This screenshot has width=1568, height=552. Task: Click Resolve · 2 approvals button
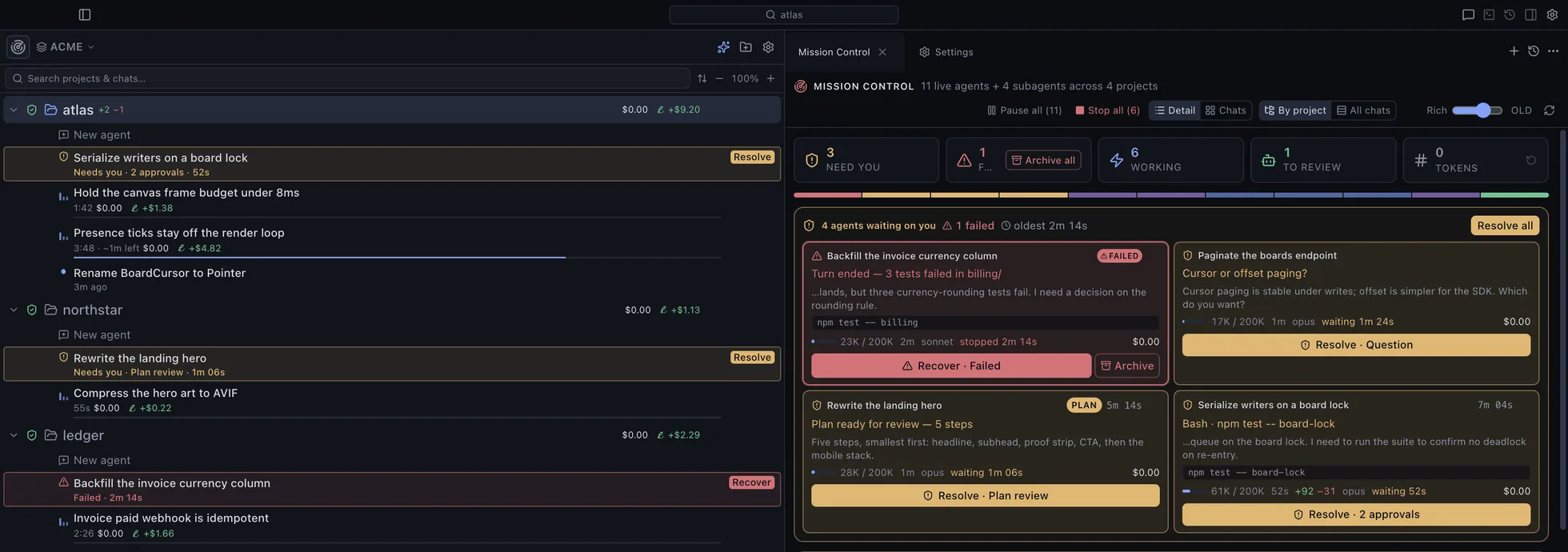1356,514
